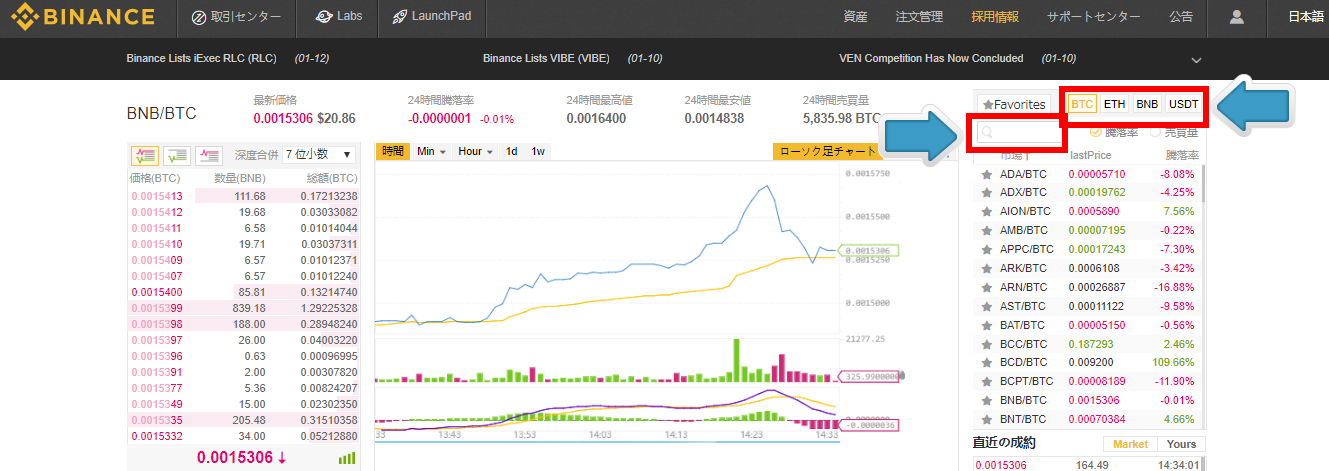Click the 0.0015413 sell order price
1329x471 pixels.
pyautogui.click(x=157, y=196)
